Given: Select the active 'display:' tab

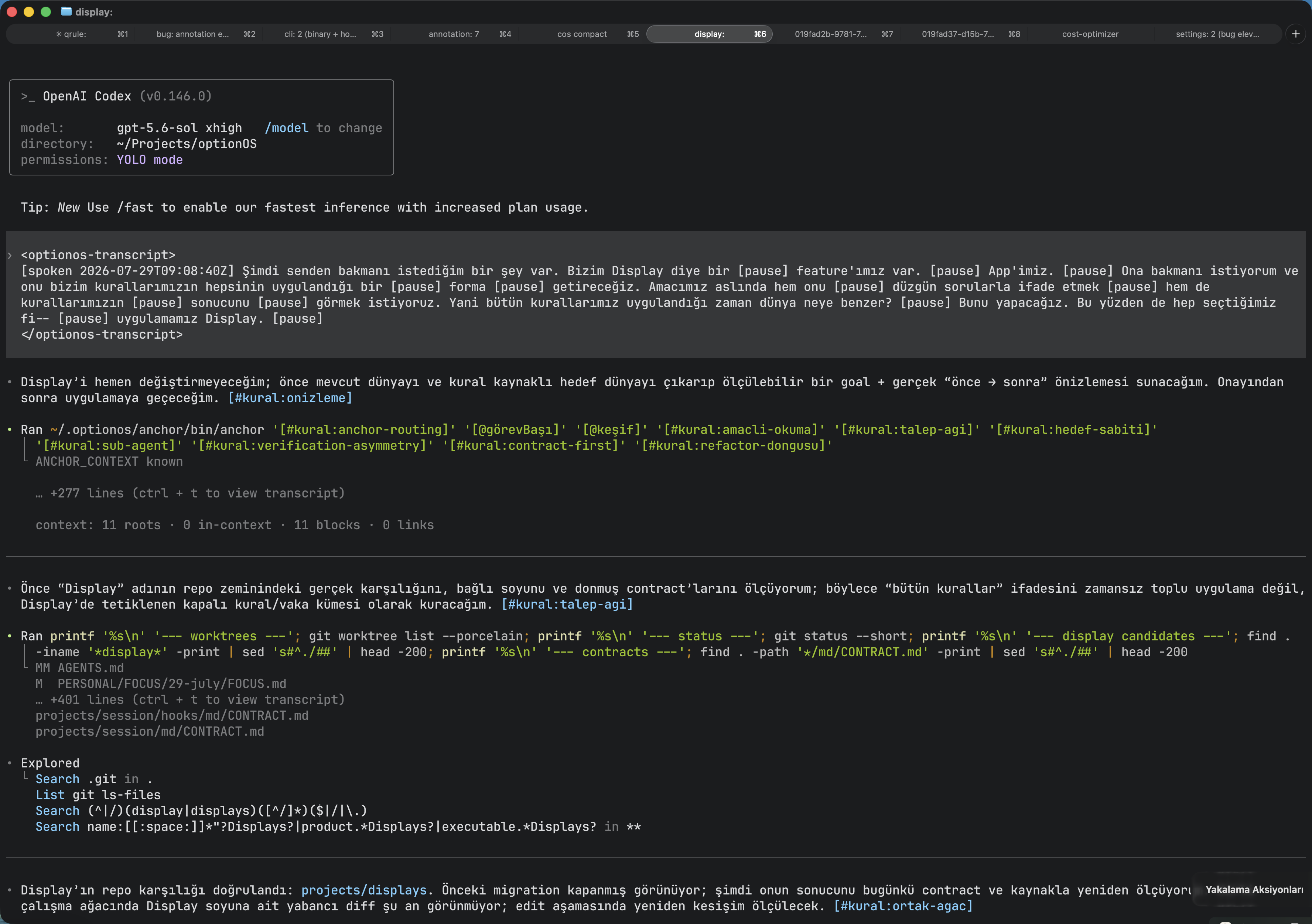Looking at the screenshot, I should [709, 34].
